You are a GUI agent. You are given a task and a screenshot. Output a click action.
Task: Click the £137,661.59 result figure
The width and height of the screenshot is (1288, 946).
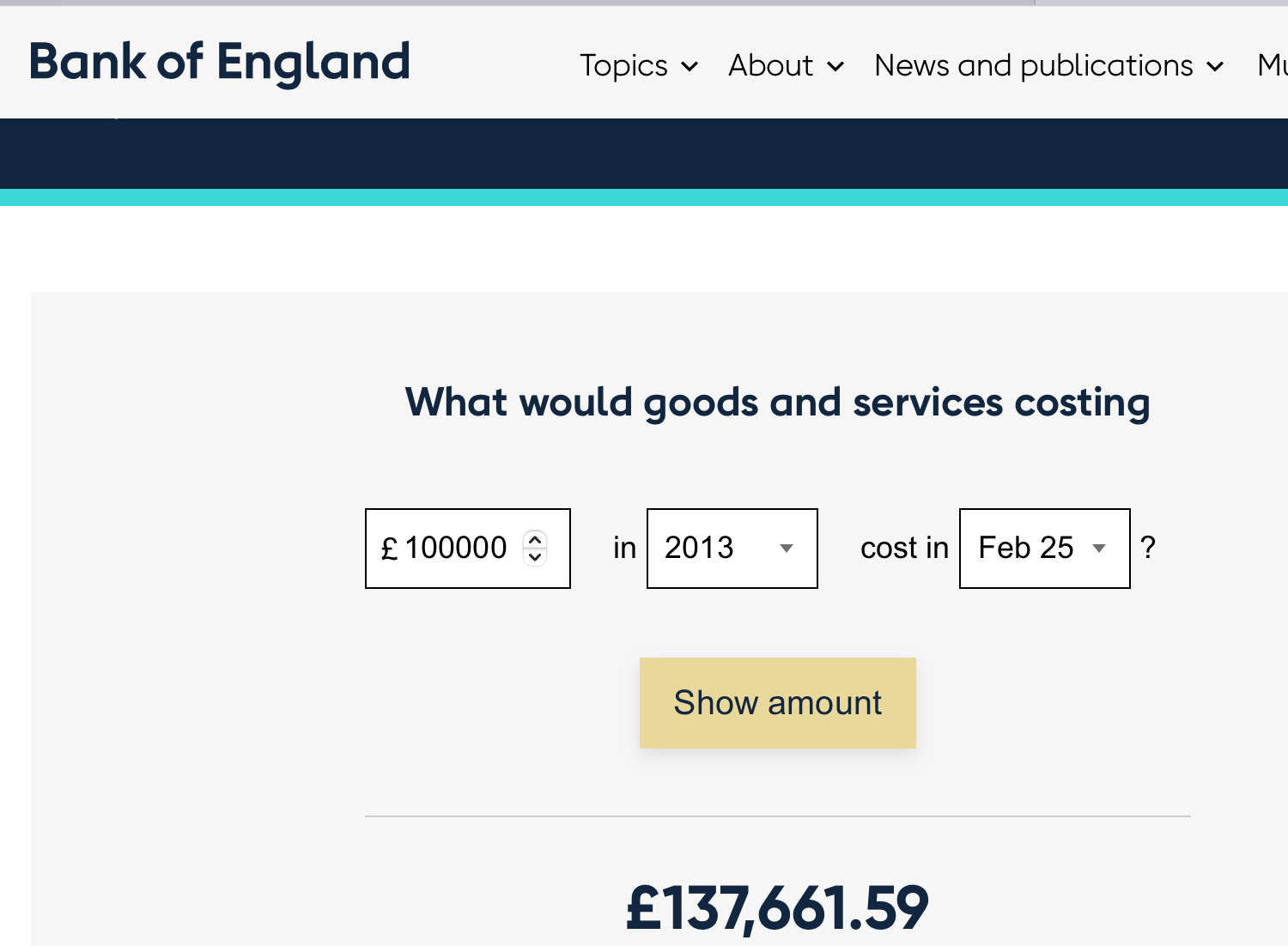[x=777, y=908]
